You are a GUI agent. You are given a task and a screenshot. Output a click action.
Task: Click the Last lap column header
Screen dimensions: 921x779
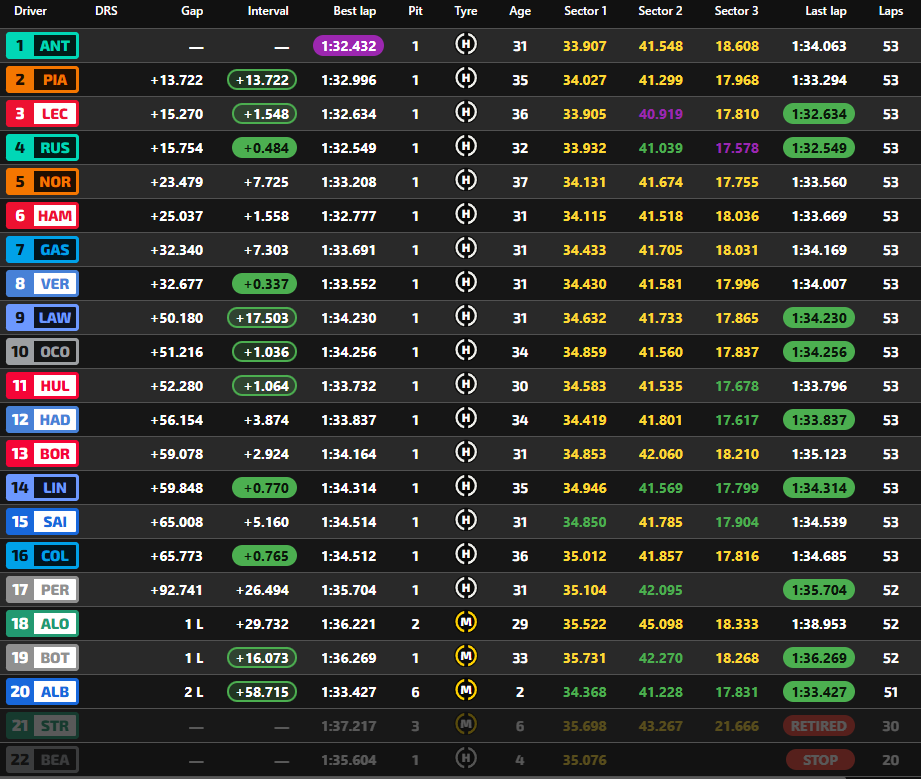825,11
